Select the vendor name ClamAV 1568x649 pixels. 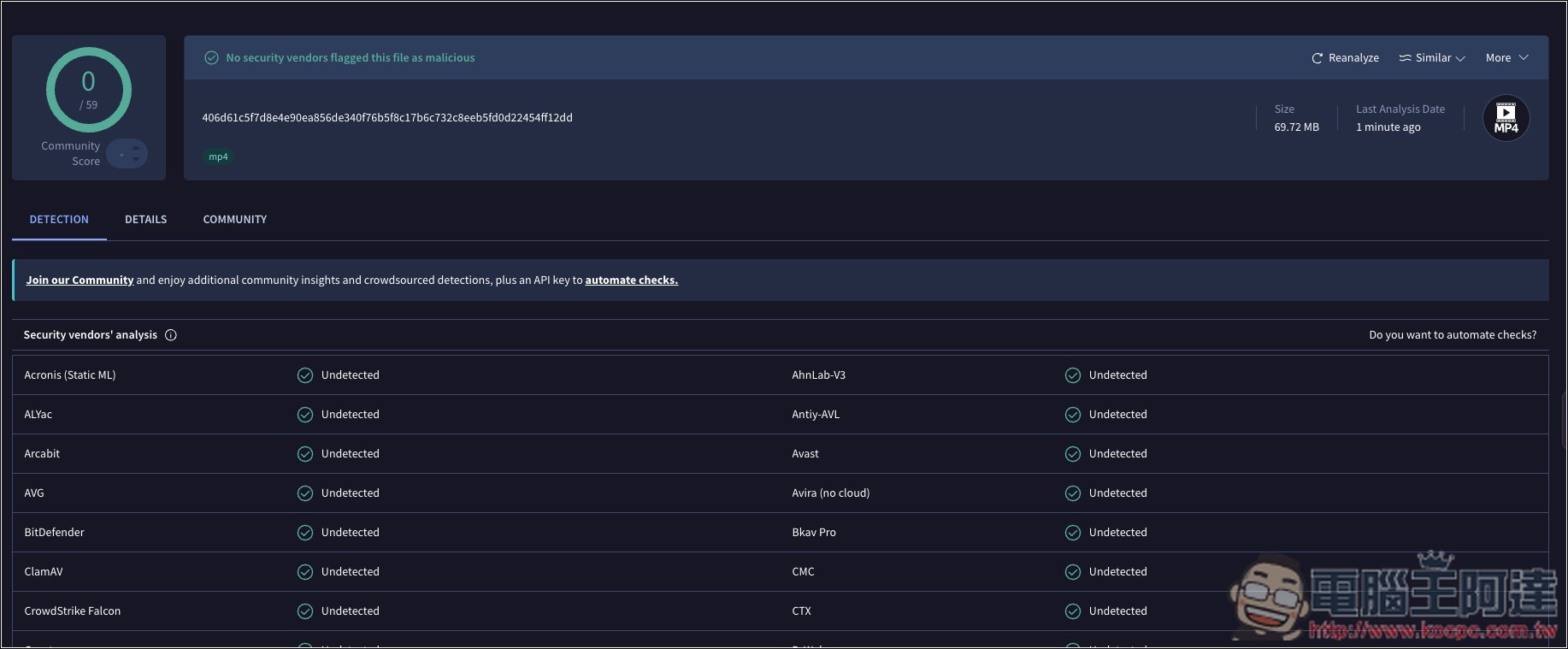point(44,572)
